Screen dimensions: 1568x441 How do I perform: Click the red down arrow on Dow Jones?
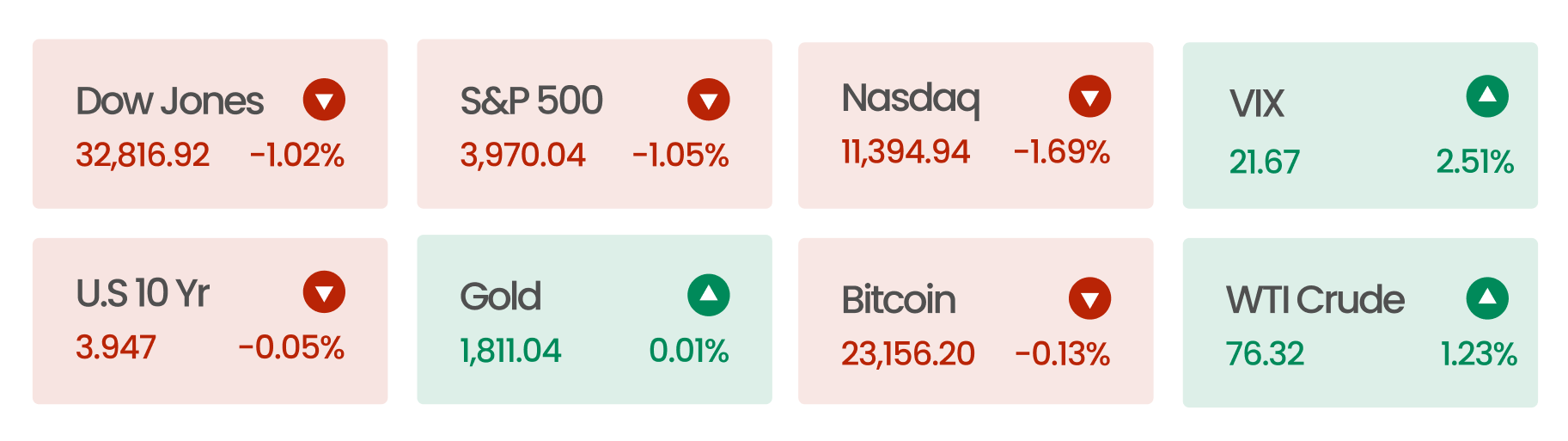324,100
